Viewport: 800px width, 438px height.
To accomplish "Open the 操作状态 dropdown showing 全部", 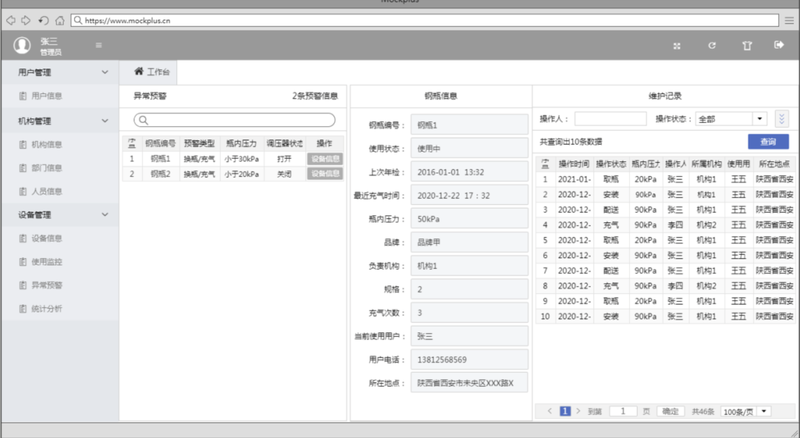I will pyautogui.click(x=731, y=119).
